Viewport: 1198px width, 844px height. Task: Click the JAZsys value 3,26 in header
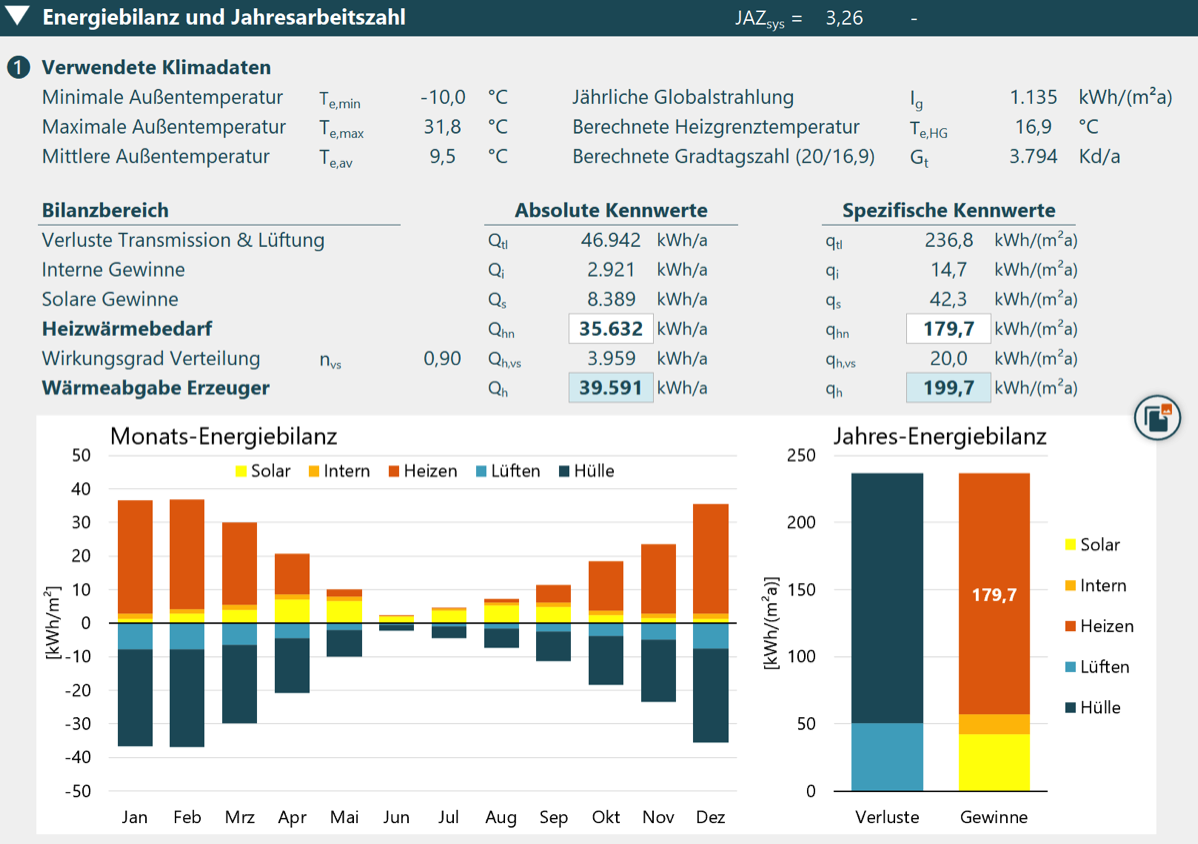pyautogui.click(x=844, y=18)
